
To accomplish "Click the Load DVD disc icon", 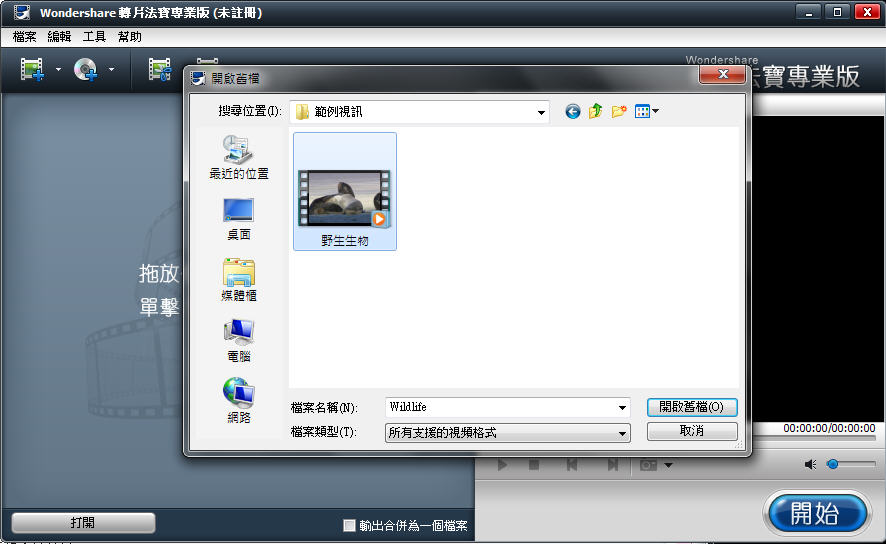I will pos(85,69).
